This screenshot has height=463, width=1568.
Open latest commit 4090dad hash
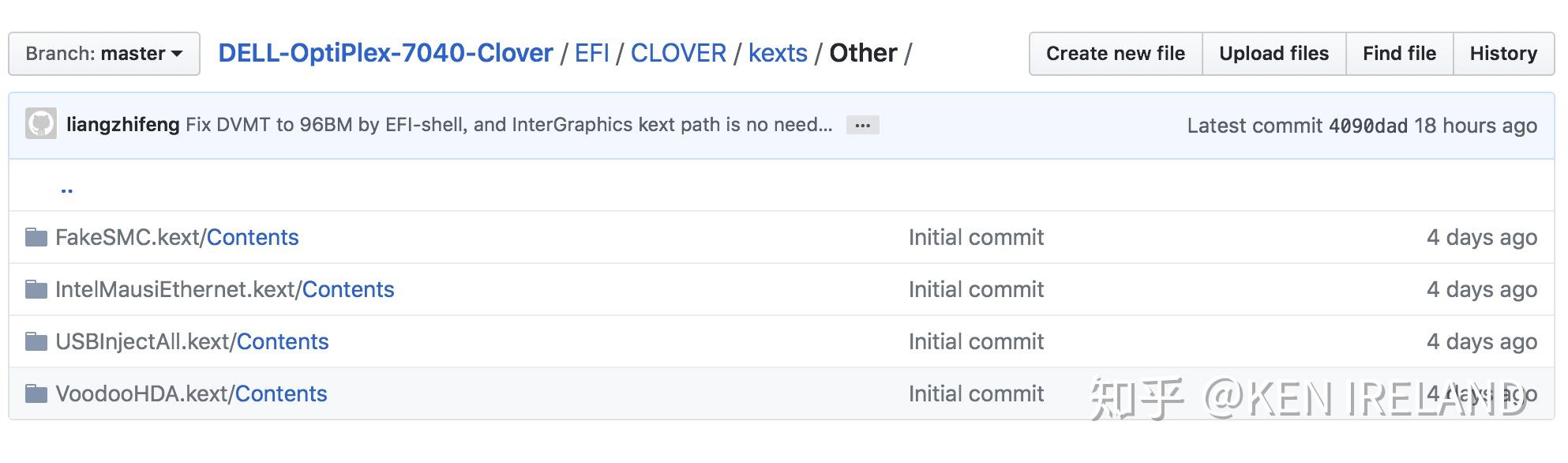coord(1367,126)
